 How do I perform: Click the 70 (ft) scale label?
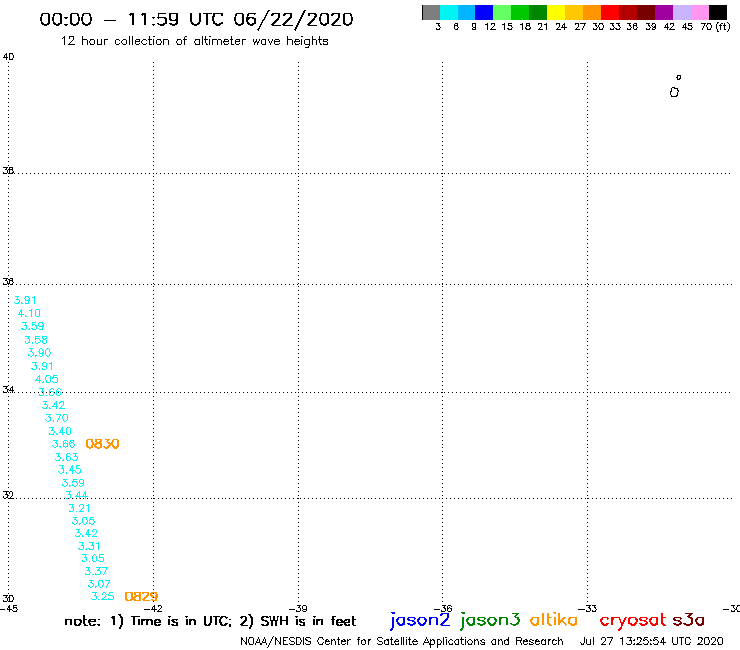(x=715, y=27)
